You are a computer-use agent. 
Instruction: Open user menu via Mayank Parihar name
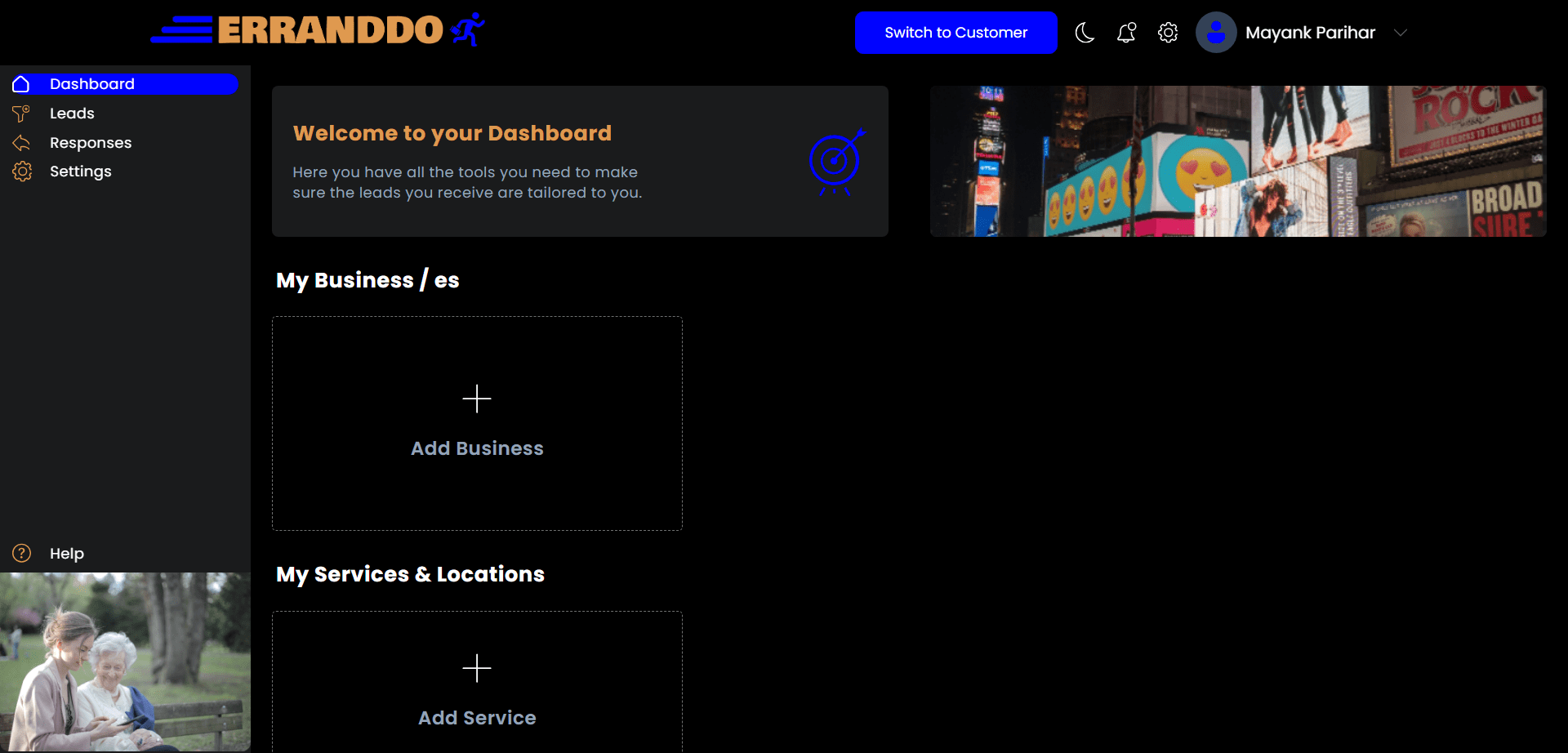click(1310, 33)
